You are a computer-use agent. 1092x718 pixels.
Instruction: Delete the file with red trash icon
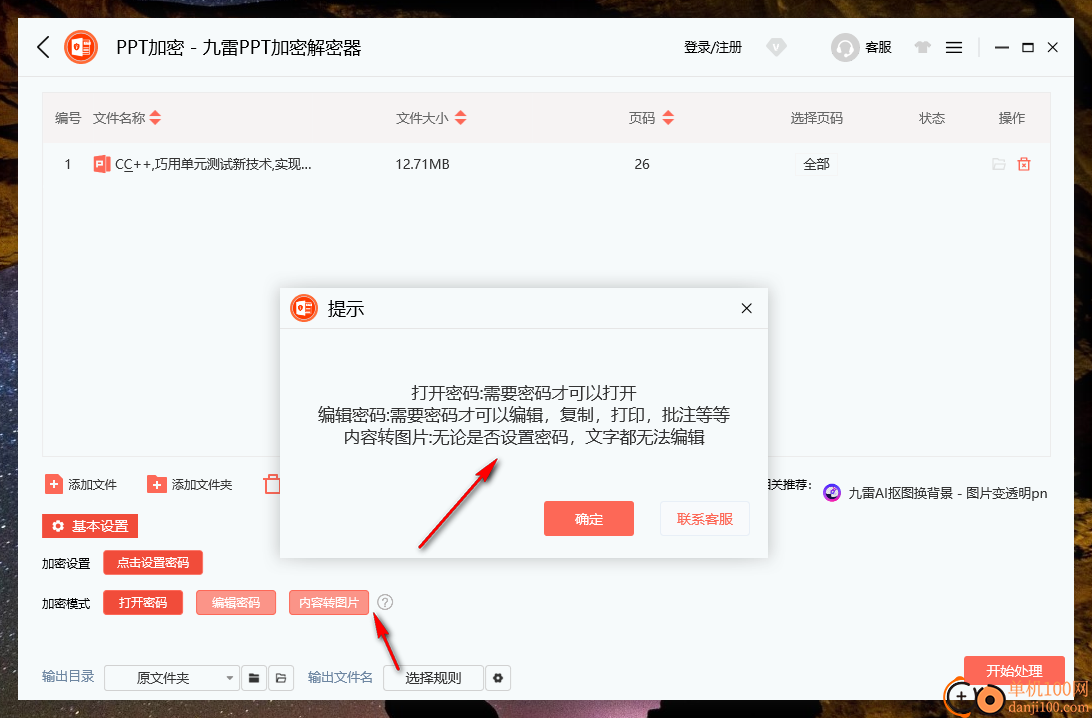1024,164
